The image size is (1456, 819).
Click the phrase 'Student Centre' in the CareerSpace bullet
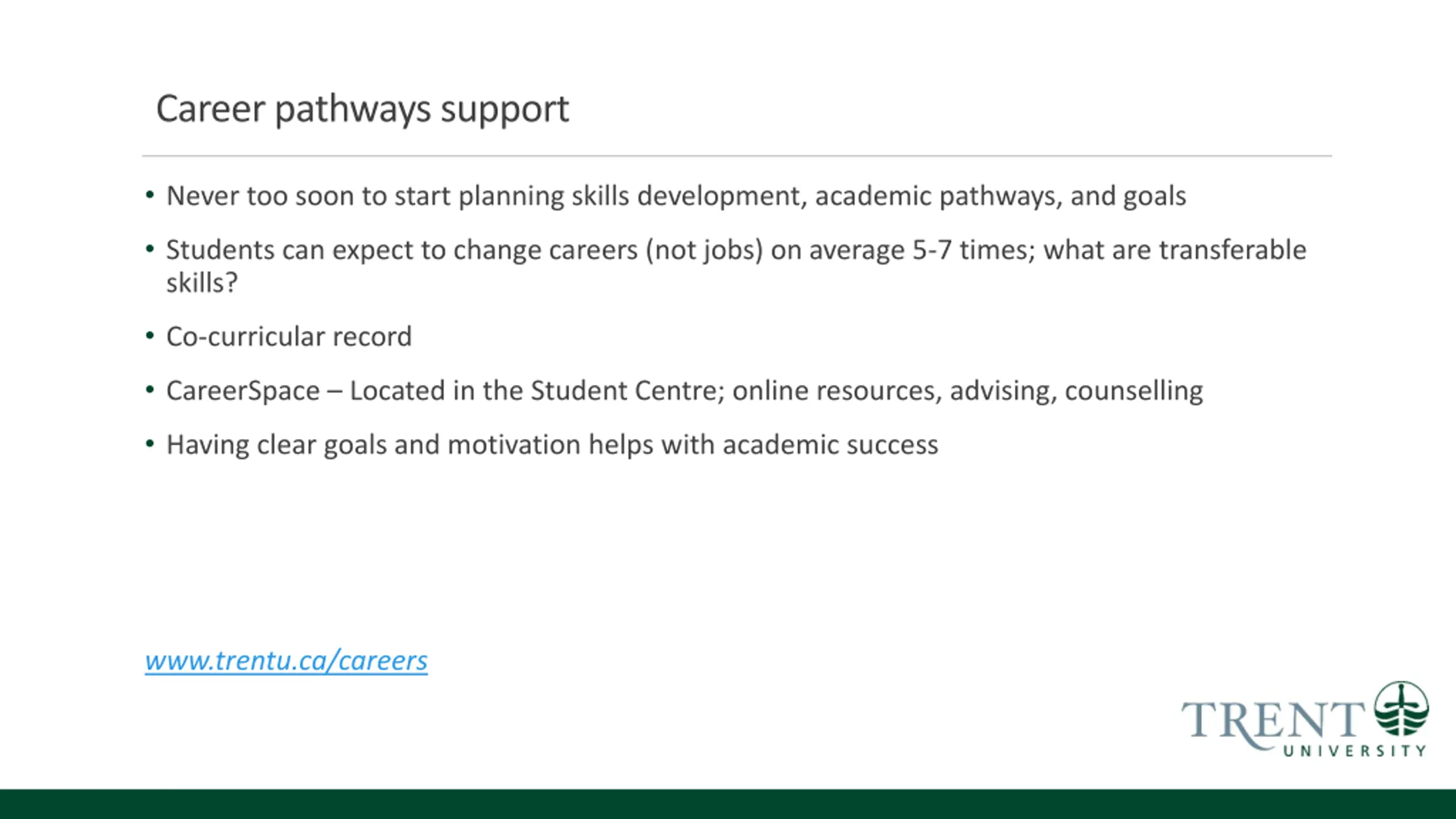coord(627,391)
